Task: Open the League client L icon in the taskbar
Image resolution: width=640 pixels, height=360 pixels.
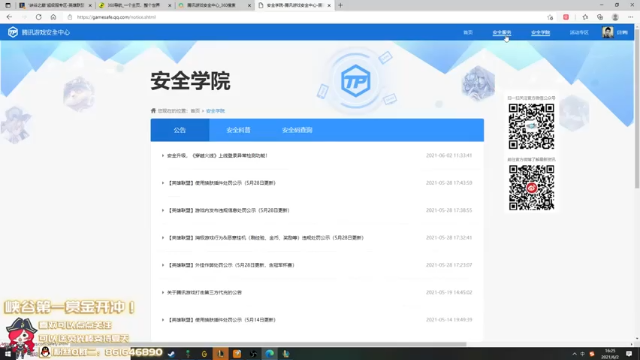Action: pyautogui.click(x=220, y=354)
